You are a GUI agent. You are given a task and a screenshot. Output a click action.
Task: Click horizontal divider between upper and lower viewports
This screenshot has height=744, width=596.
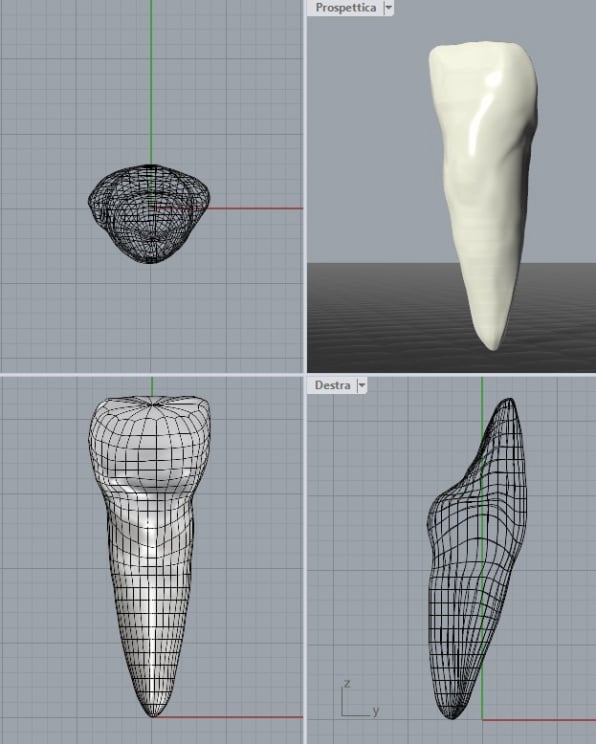[x=298, y=374]
